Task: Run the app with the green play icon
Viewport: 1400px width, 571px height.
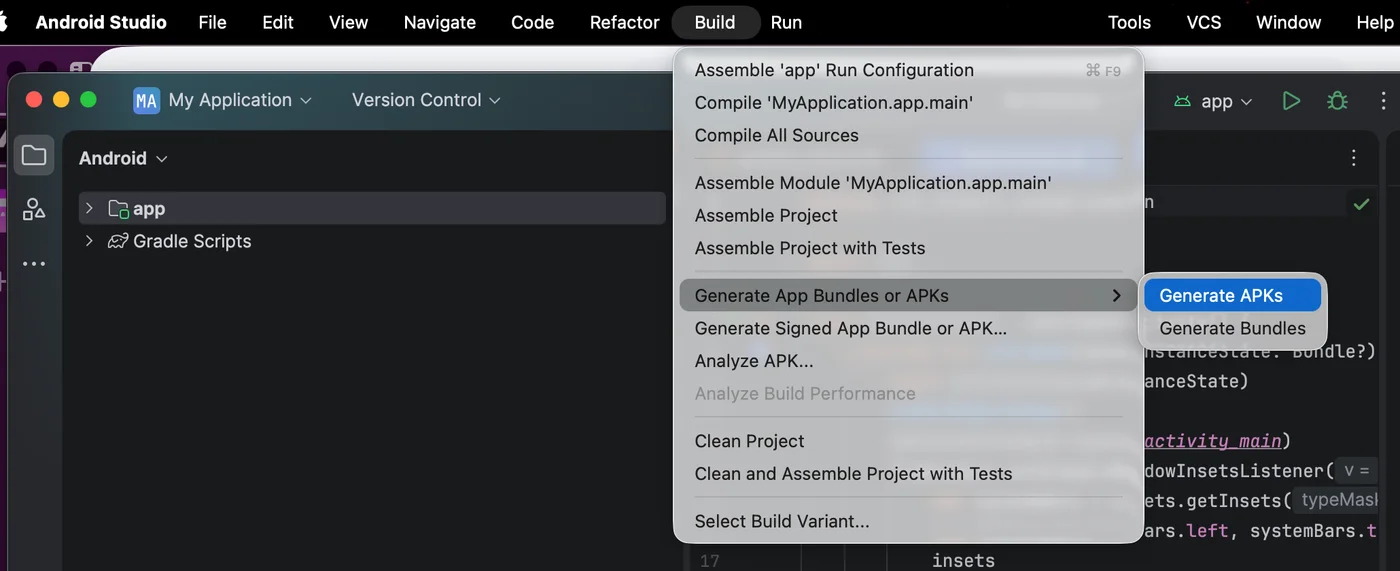Action: click(1292, 101)
